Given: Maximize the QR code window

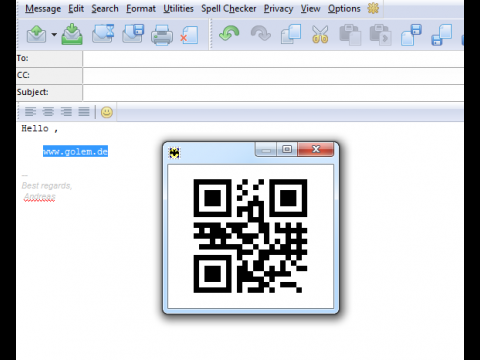Looking at the screenshot, I should pyautogui.click(x=287, y=149).
